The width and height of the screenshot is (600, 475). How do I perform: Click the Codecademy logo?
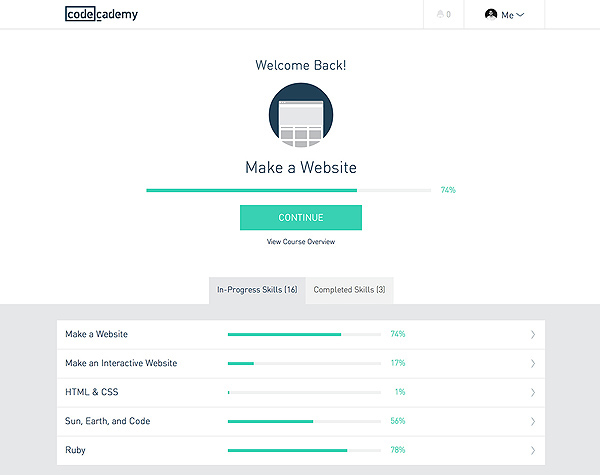pyautogui.click(x=101, y=14)
